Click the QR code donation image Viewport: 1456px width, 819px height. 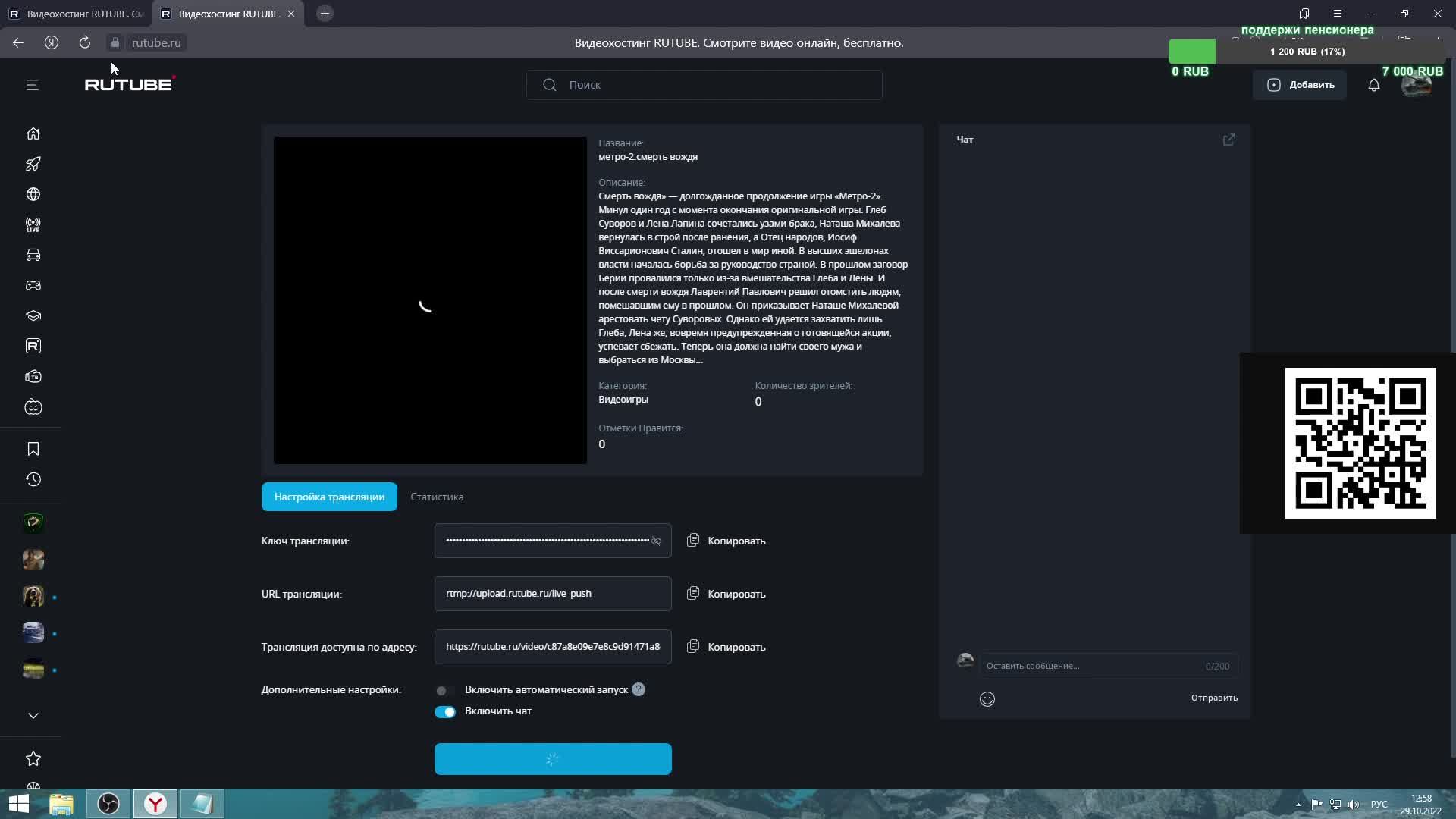point(1360,444)
